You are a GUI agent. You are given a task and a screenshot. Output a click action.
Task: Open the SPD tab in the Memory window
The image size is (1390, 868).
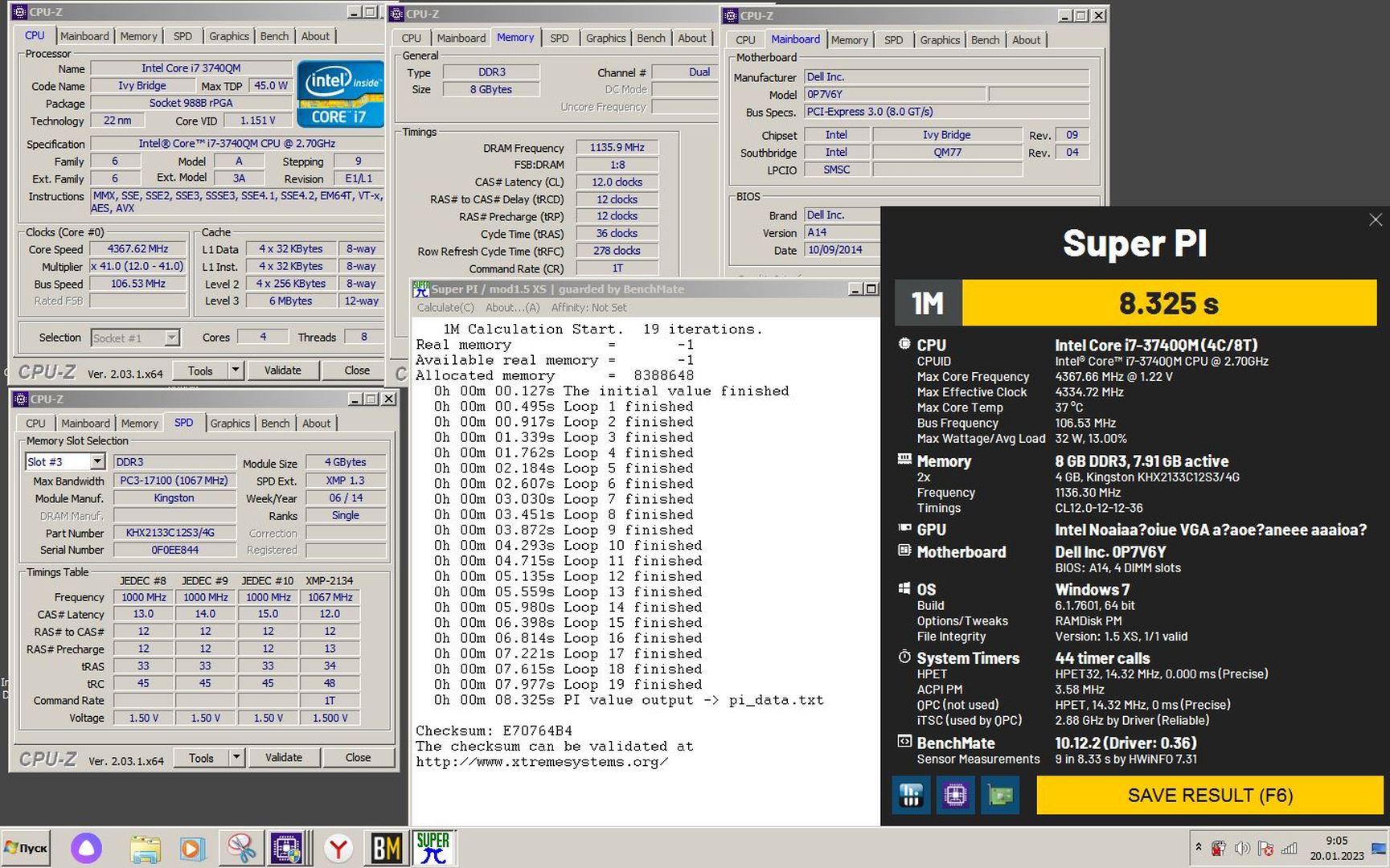click(560, 38)
